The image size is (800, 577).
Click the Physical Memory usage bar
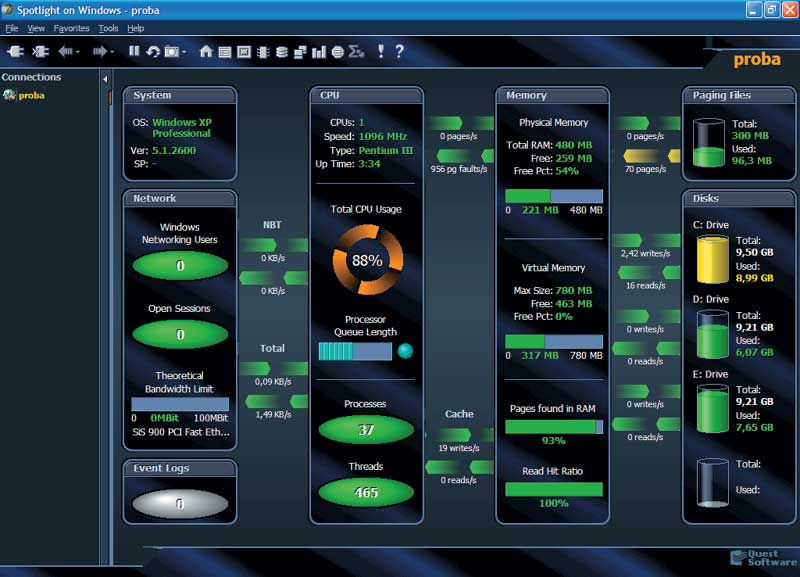click(x=554, y=196)
